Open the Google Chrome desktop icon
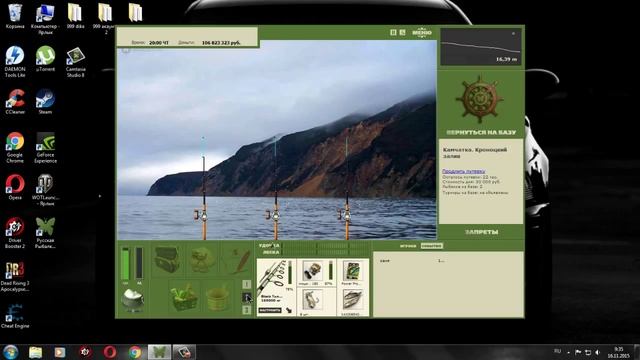The image size is (640, 360). pos(15,147)
